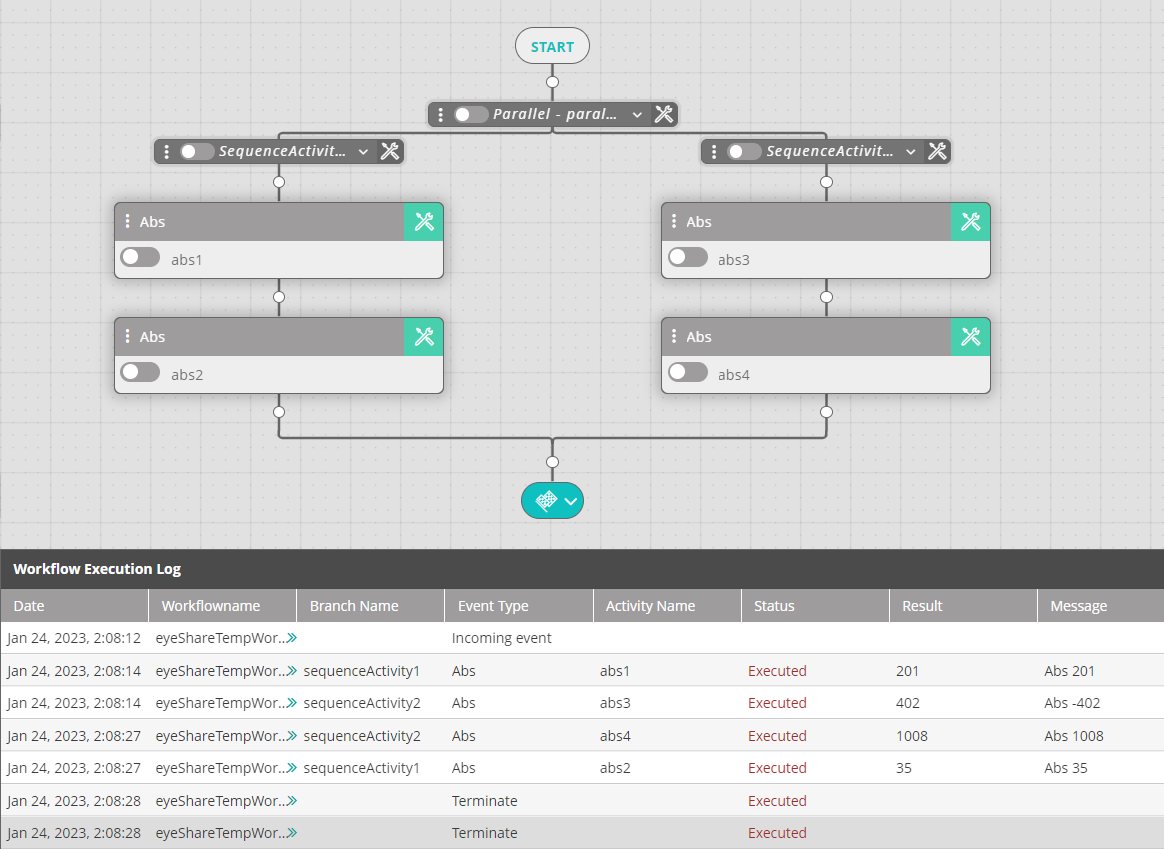Click the START node

552,47
